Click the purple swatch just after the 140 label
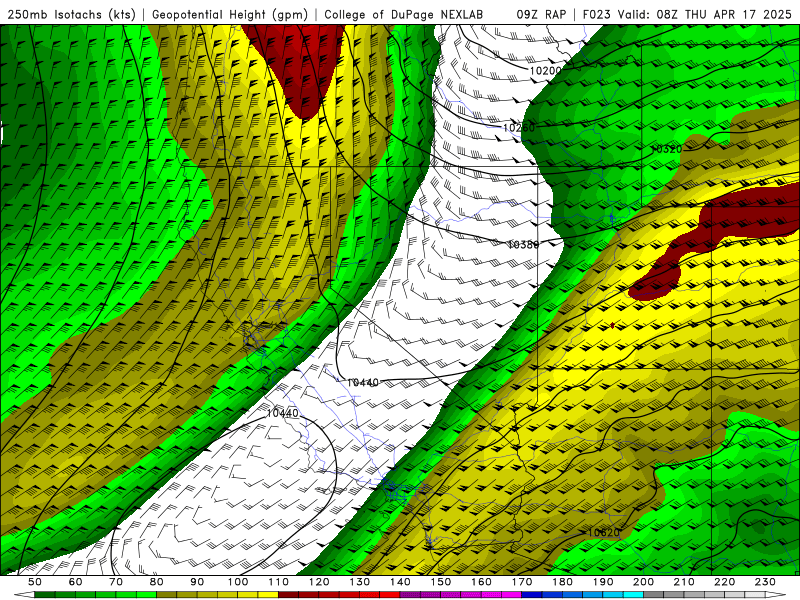800x600 pixels. (x=410, y=595)
